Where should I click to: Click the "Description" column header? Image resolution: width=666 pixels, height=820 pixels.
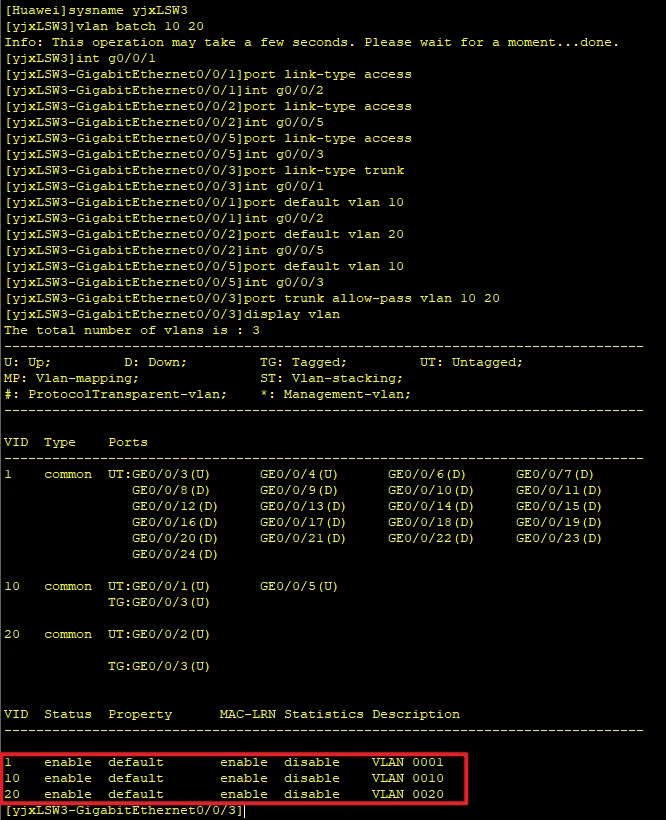click(416, 714)
